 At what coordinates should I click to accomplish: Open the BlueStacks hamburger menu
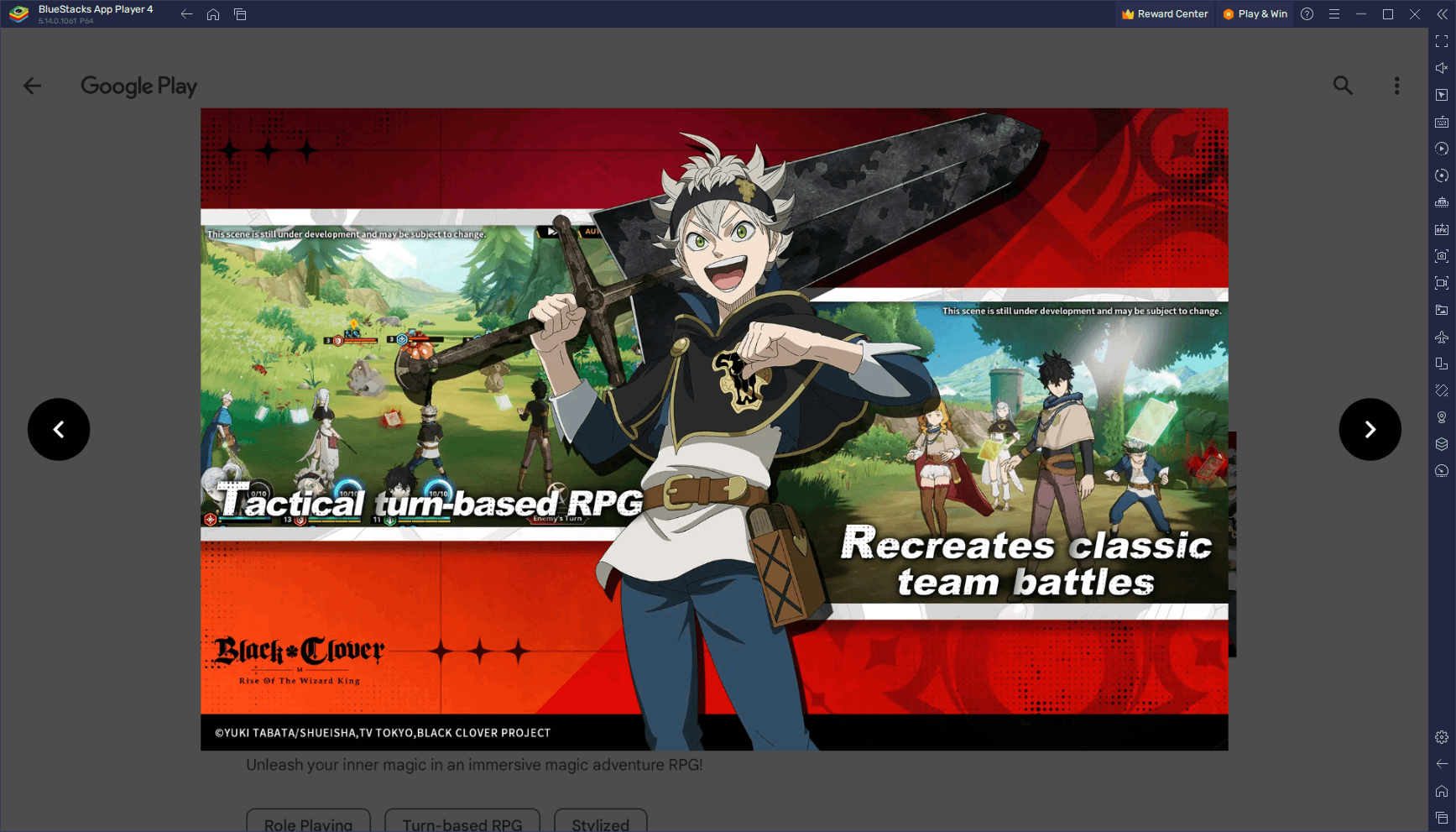[x=1333, y=14]
